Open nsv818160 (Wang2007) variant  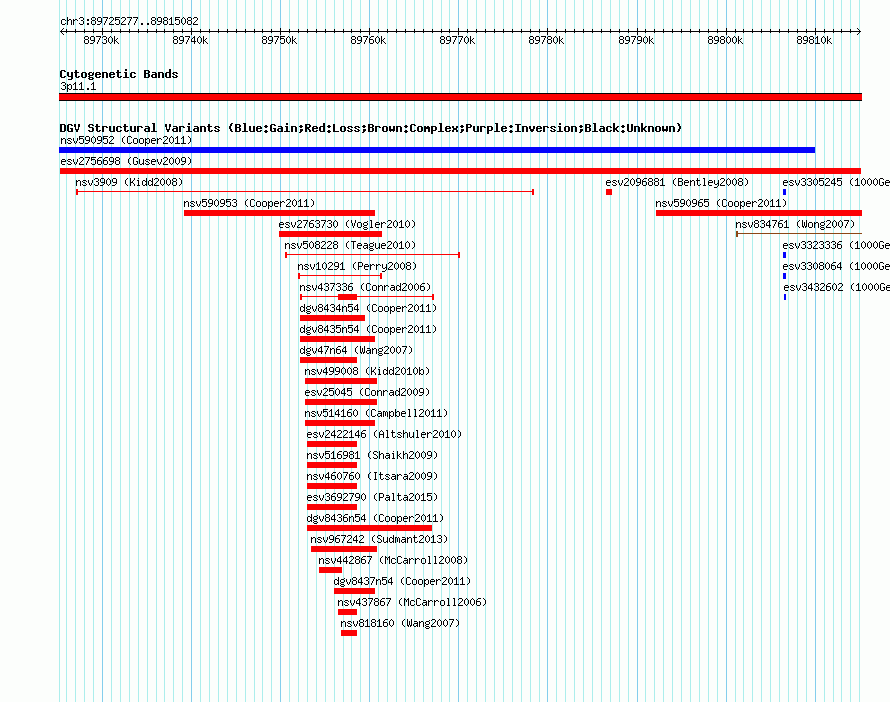(400, 623)
